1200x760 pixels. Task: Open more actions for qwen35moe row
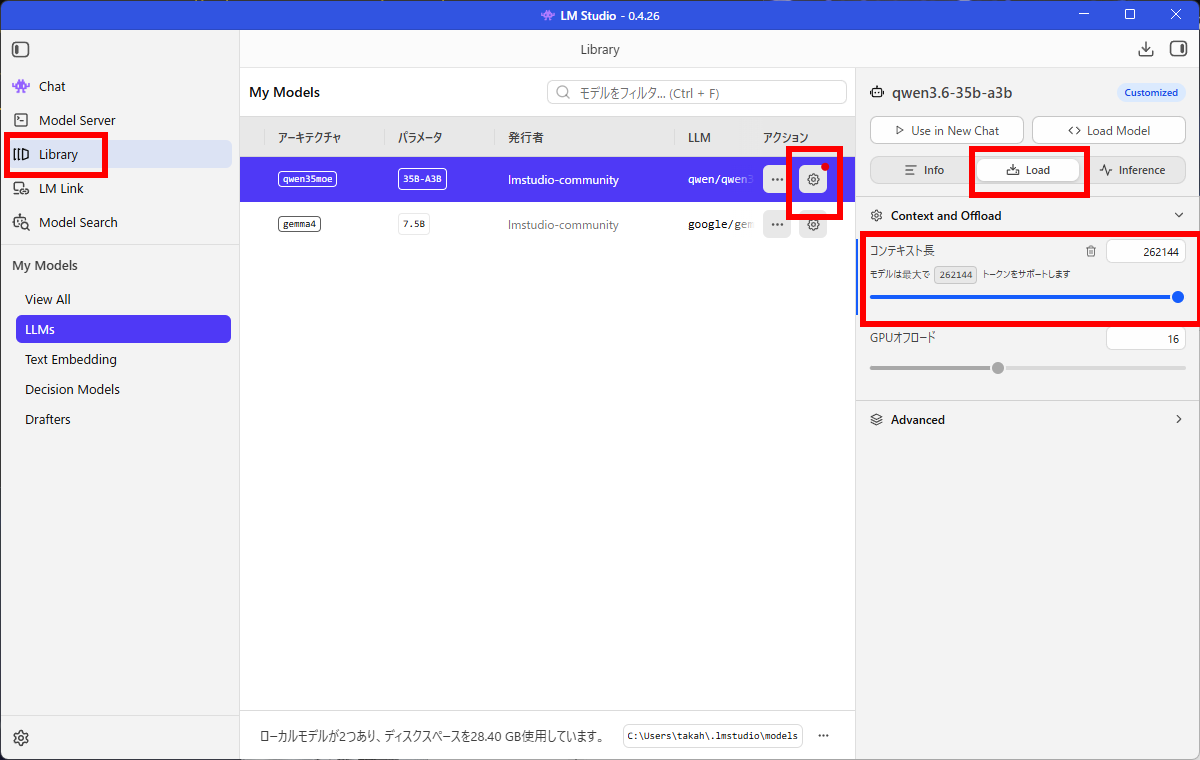tap(777, 179)
